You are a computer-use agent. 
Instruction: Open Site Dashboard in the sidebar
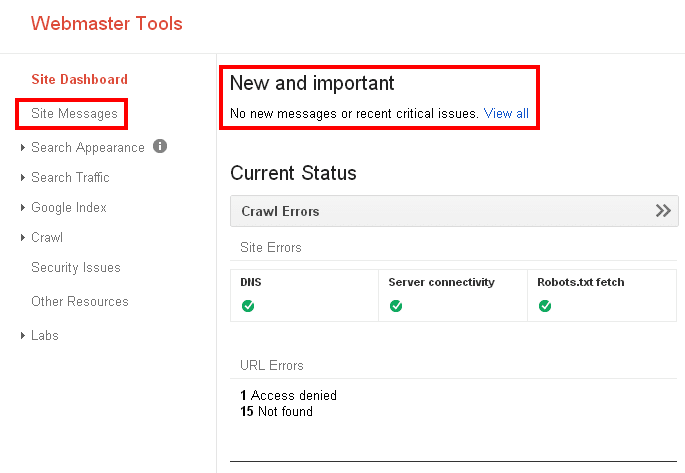80,79
